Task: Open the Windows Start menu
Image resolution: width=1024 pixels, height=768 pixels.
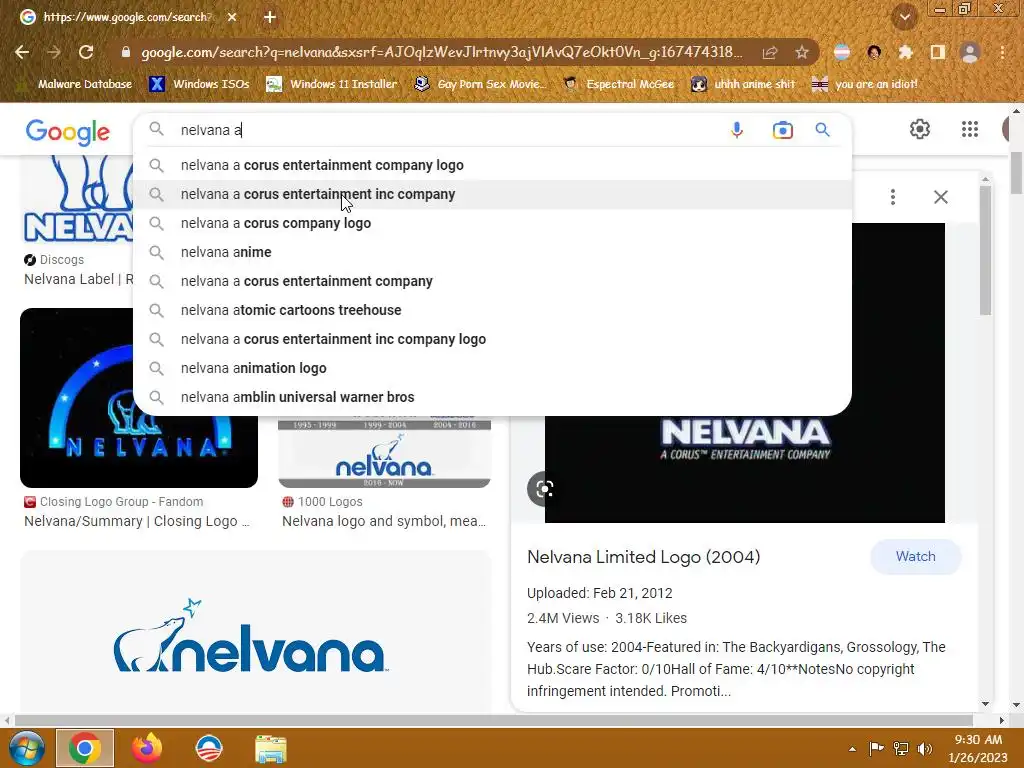Action: (25, 748)
